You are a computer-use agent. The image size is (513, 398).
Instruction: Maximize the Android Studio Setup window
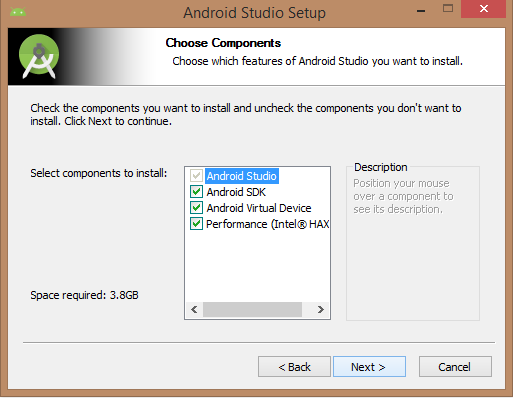coord(448,9)
